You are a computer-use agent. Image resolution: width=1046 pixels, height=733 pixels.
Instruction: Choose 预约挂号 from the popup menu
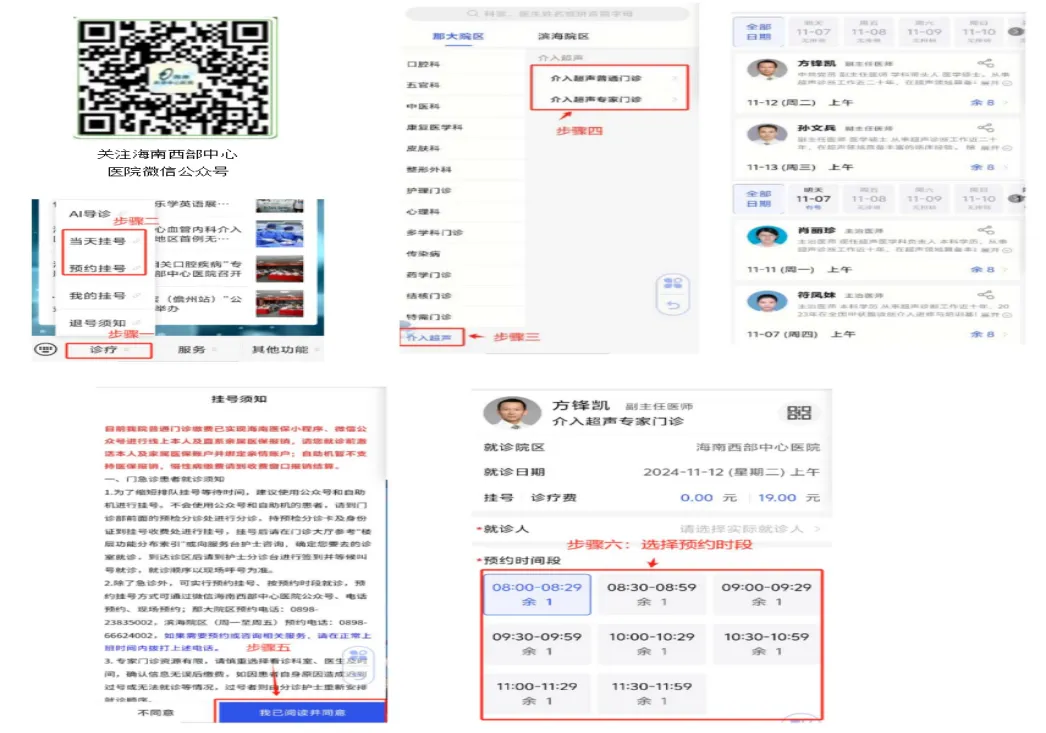98,268
